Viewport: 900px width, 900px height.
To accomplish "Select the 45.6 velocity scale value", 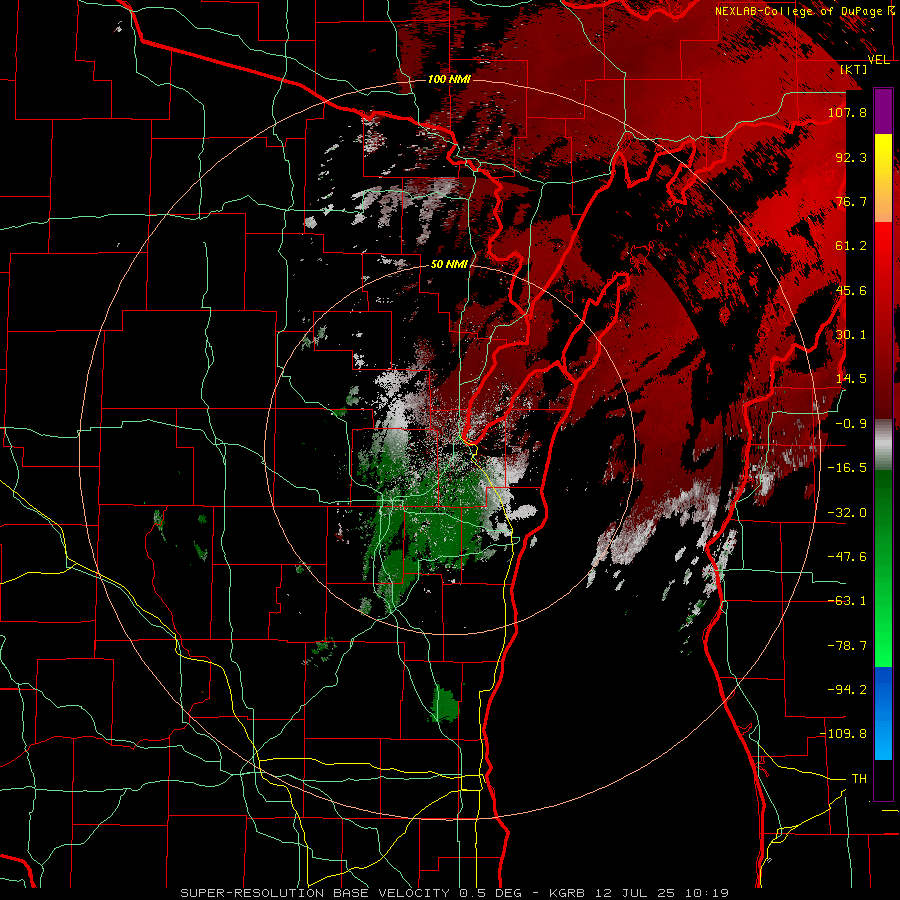I will (851, 290).
